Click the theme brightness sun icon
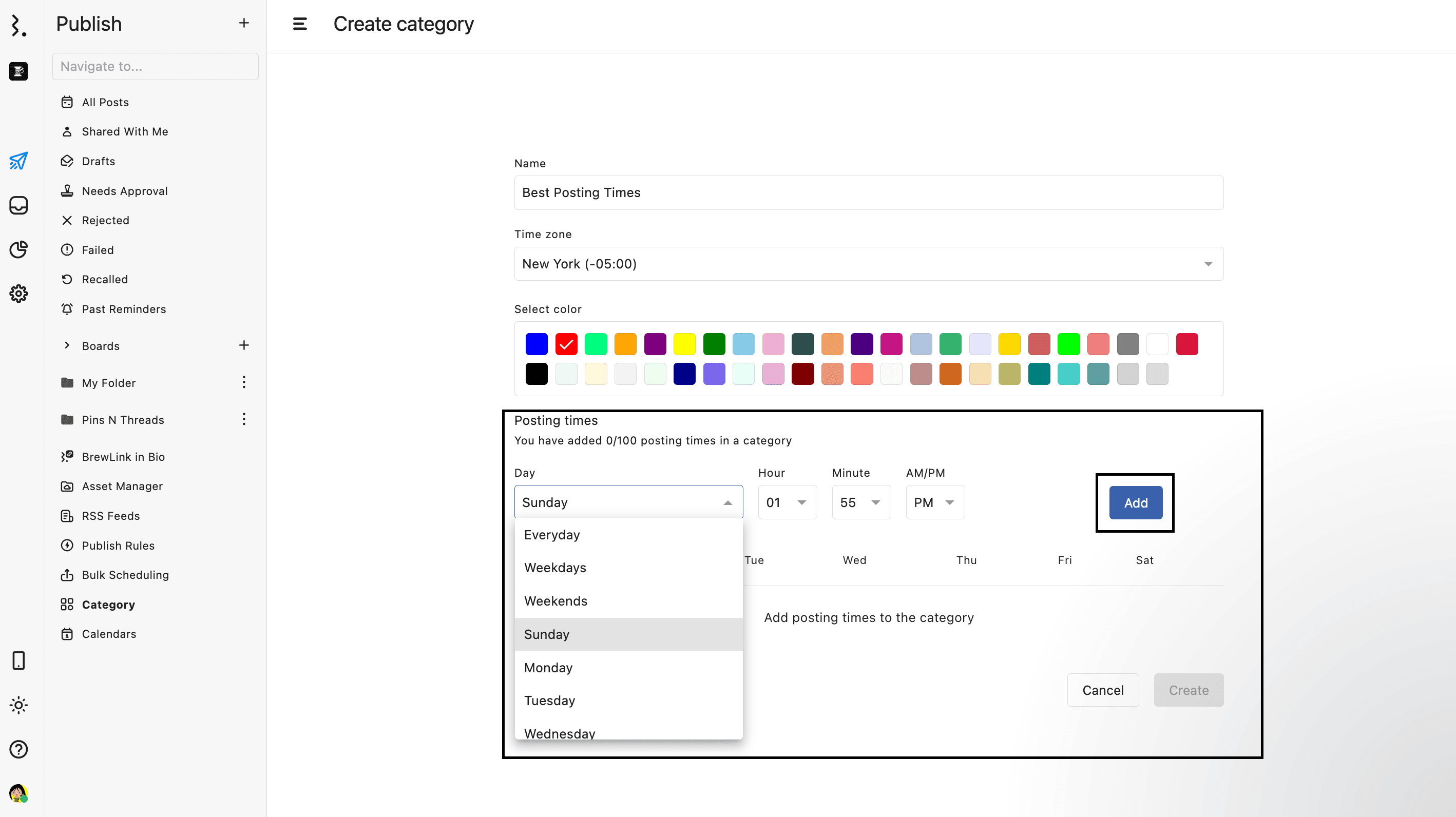Screen dimensions: 1456x817 click(18, 705)
